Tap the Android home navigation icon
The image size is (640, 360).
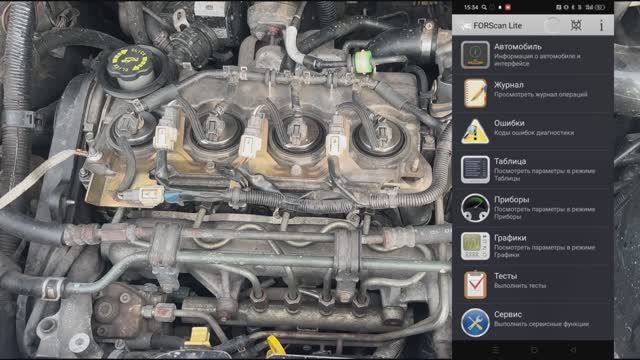(533, 350)
